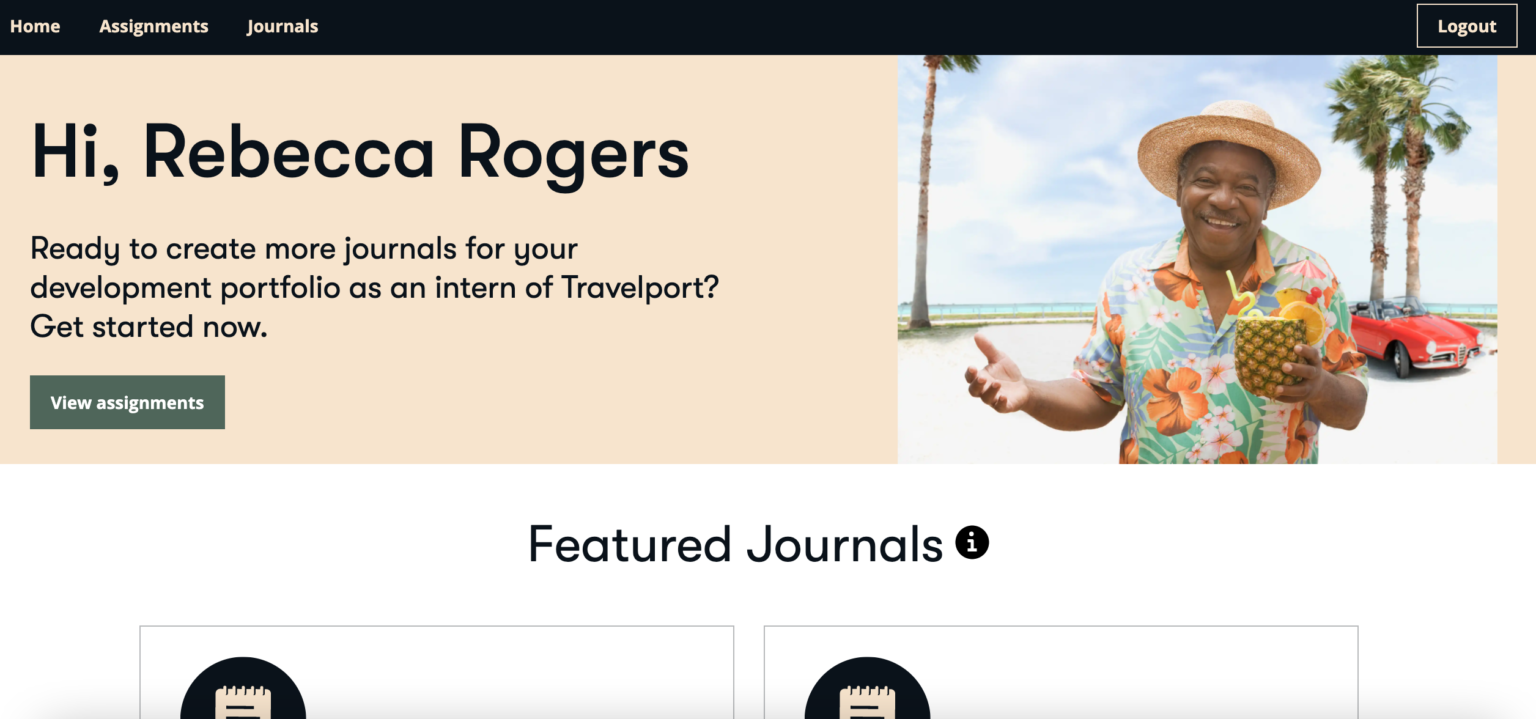This screenshot has width=1536, height=719.
Task: Select the left featured journal card
Action: pos(436,672)
